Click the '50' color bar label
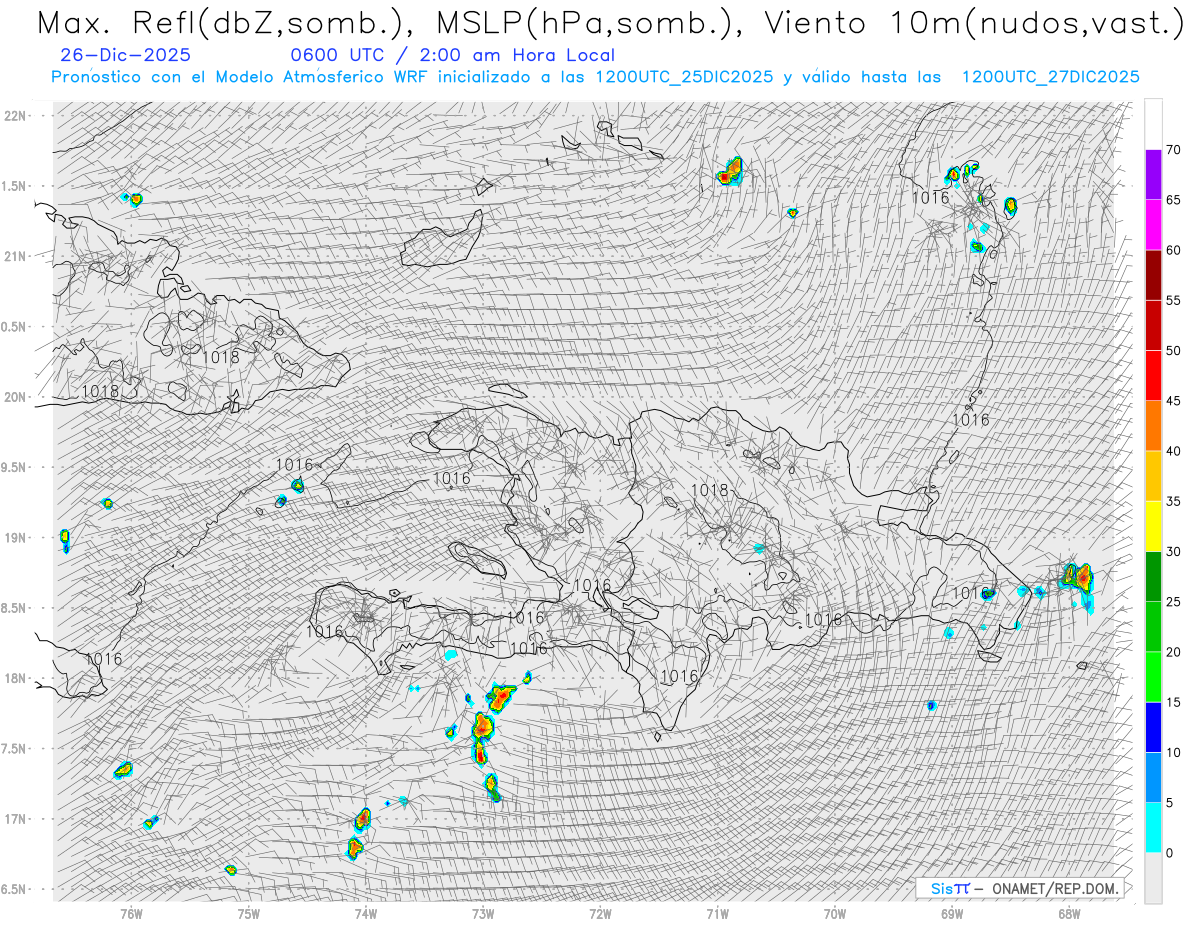Viewport: 1200px width, 927px height. (x=1174, y=351)
